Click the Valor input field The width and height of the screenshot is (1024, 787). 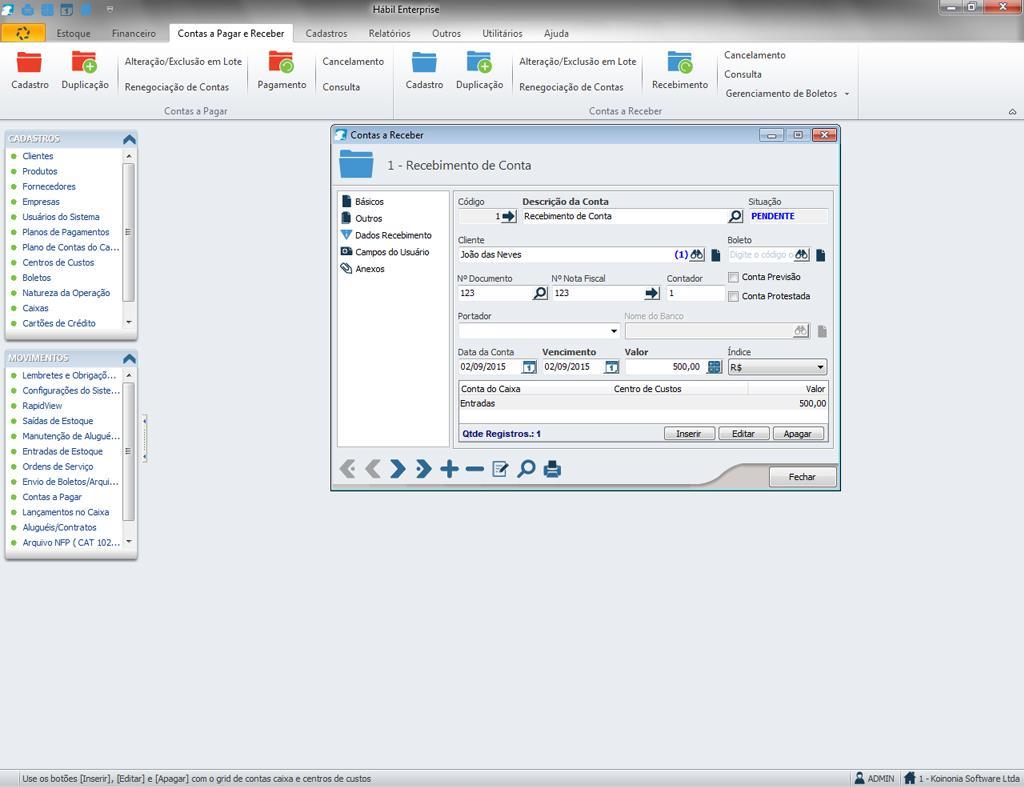(665, 367)
